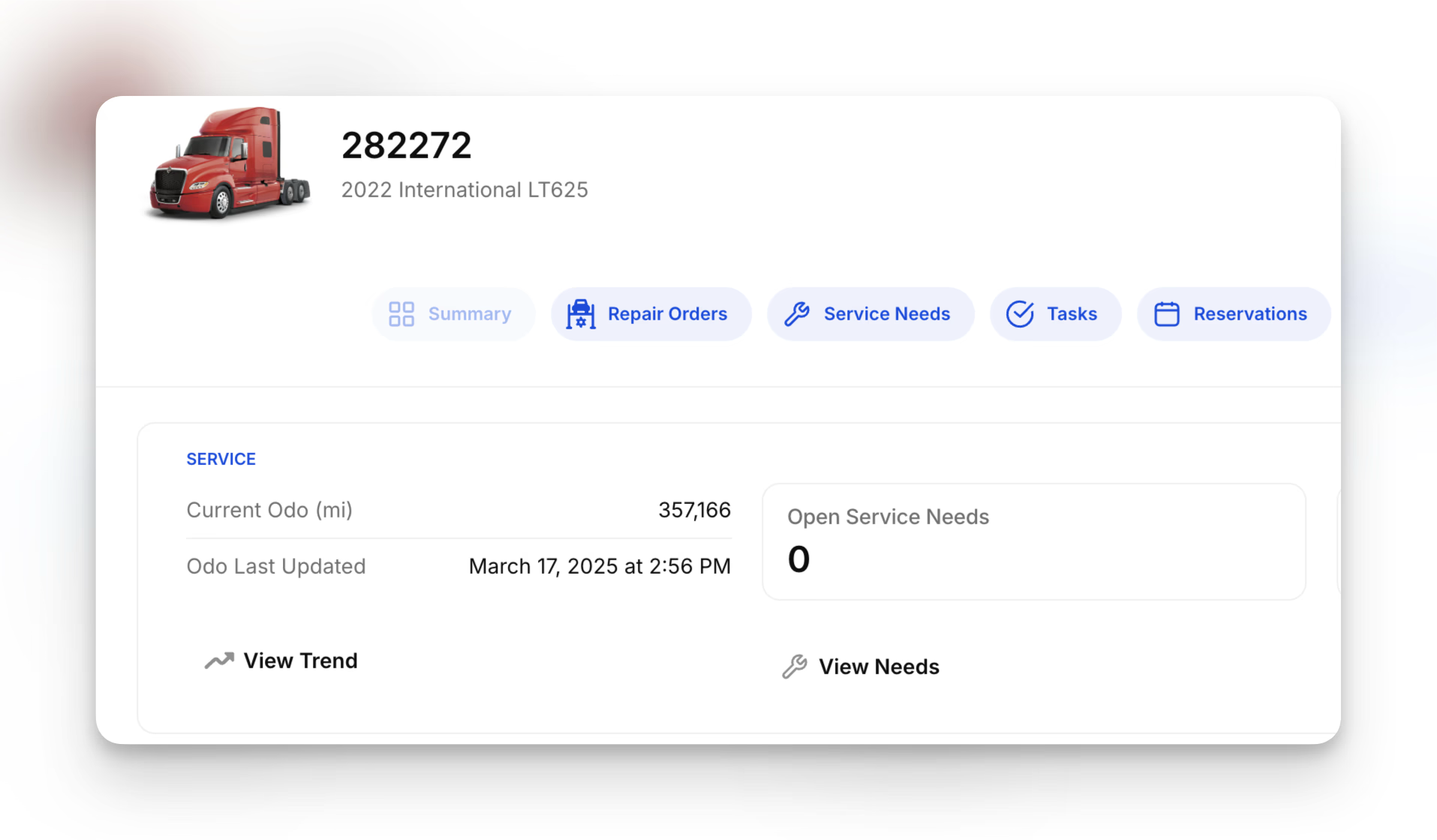The width and height of the screenshot is (1437, 840).
Task: Click the wrench icon beside View Needs
Action: 794,667
